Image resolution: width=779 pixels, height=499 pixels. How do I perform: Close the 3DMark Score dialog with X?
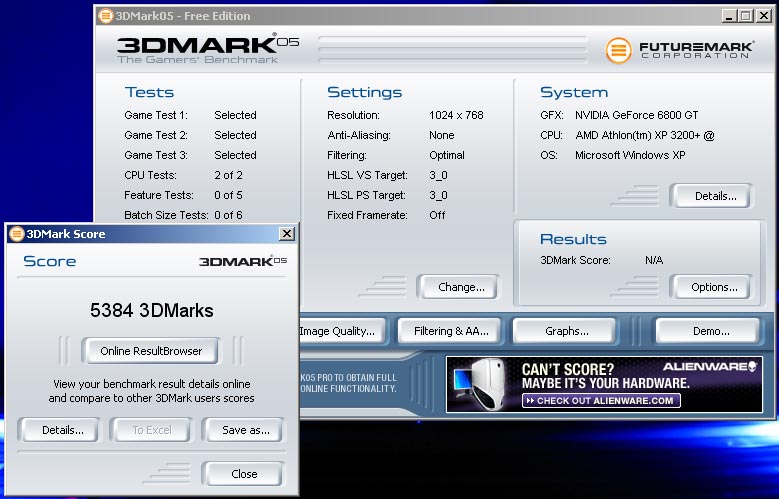[287, 234]
